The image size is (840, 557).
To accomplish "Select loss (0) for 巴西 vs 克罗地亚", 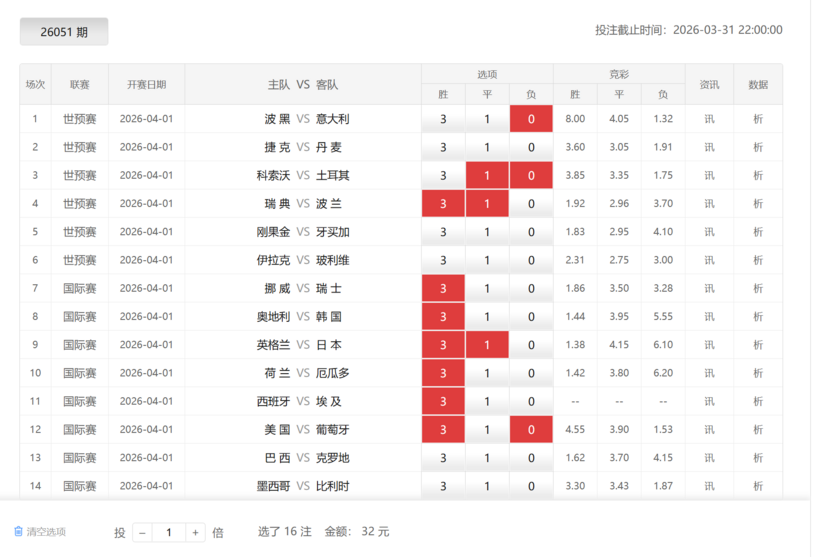I will (x=531, y=458).
